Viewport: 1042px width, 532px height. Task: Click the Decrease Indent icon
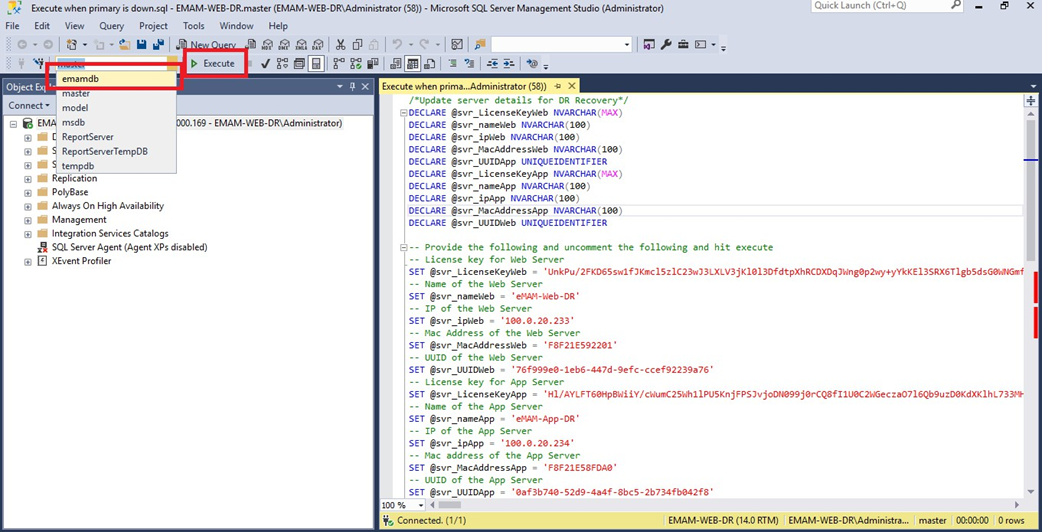point(492,64)
